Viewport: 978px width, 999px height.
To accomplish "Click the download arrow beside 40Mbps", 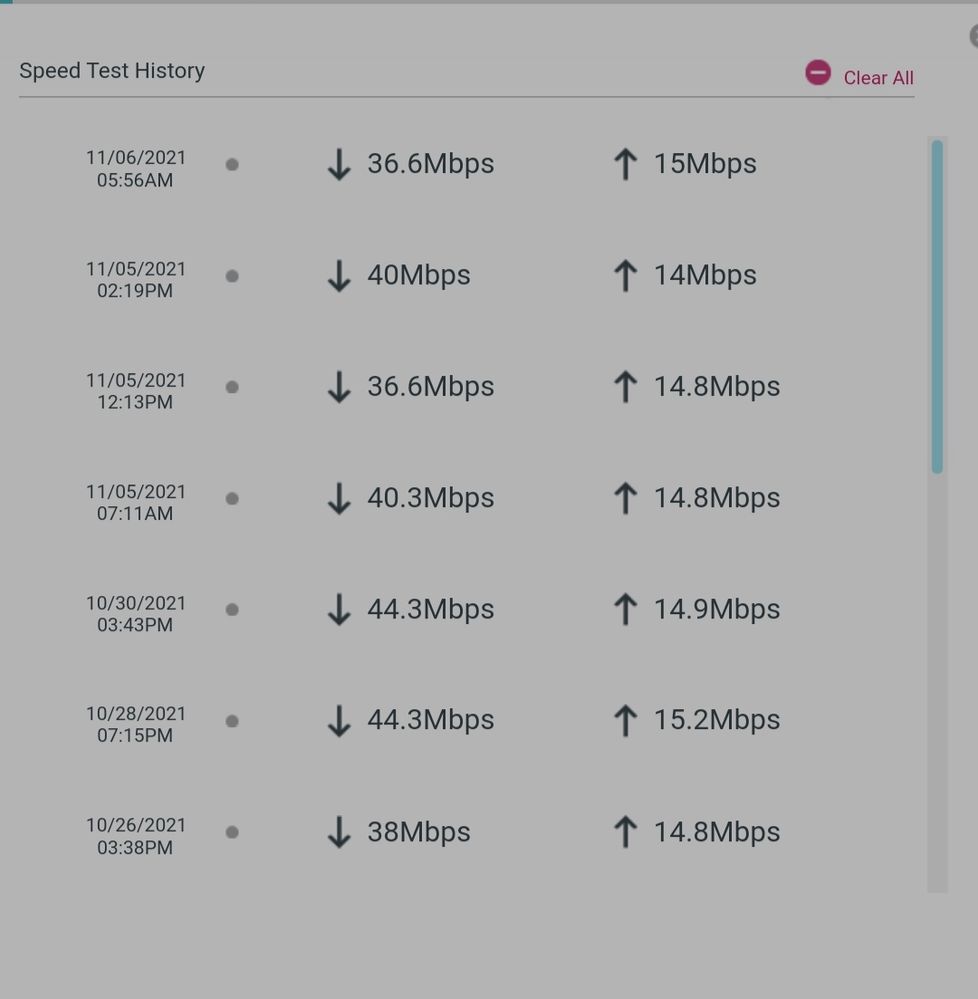I will click(339, 276).
